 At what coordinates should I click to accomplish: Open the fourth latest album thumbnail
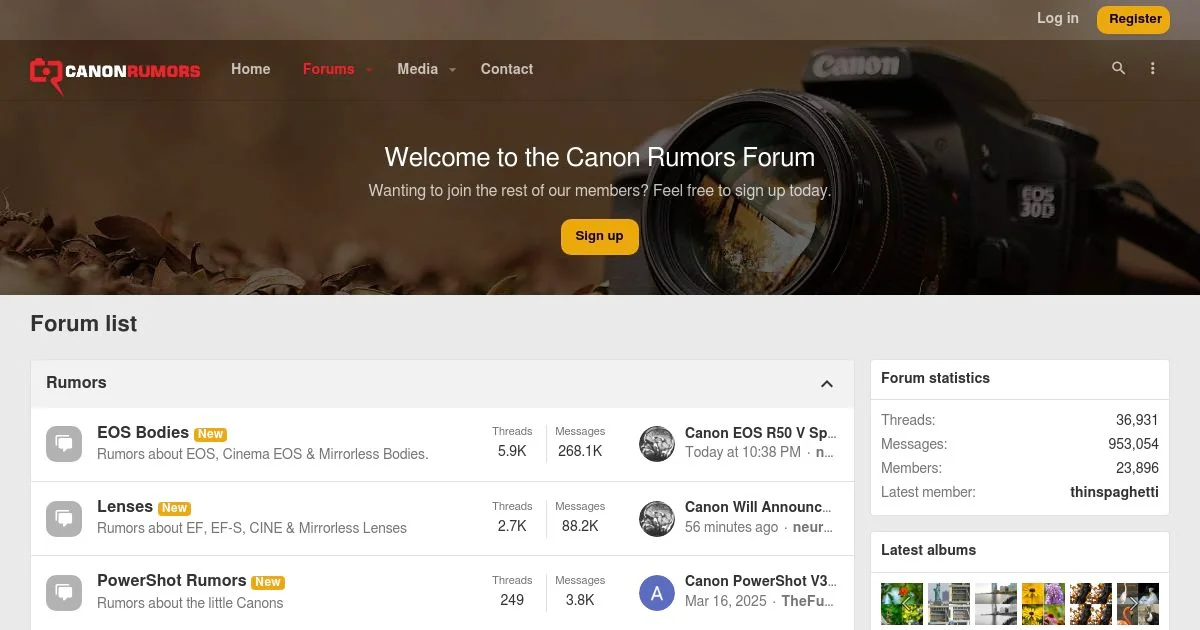[1043, 604]
